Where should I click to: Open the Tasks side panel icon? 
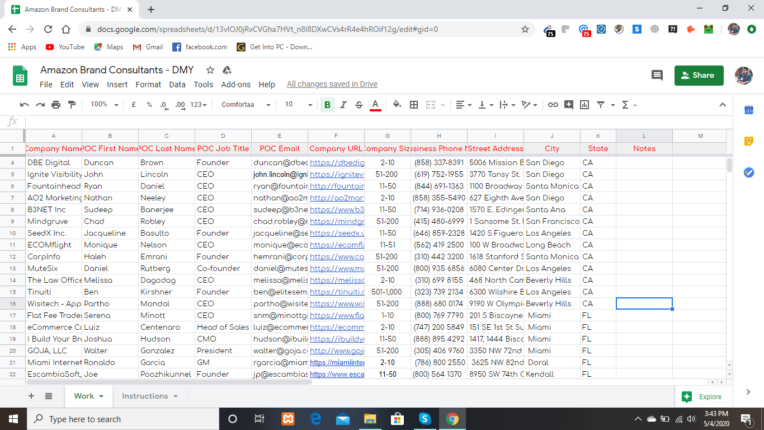[x=749, y=172]
